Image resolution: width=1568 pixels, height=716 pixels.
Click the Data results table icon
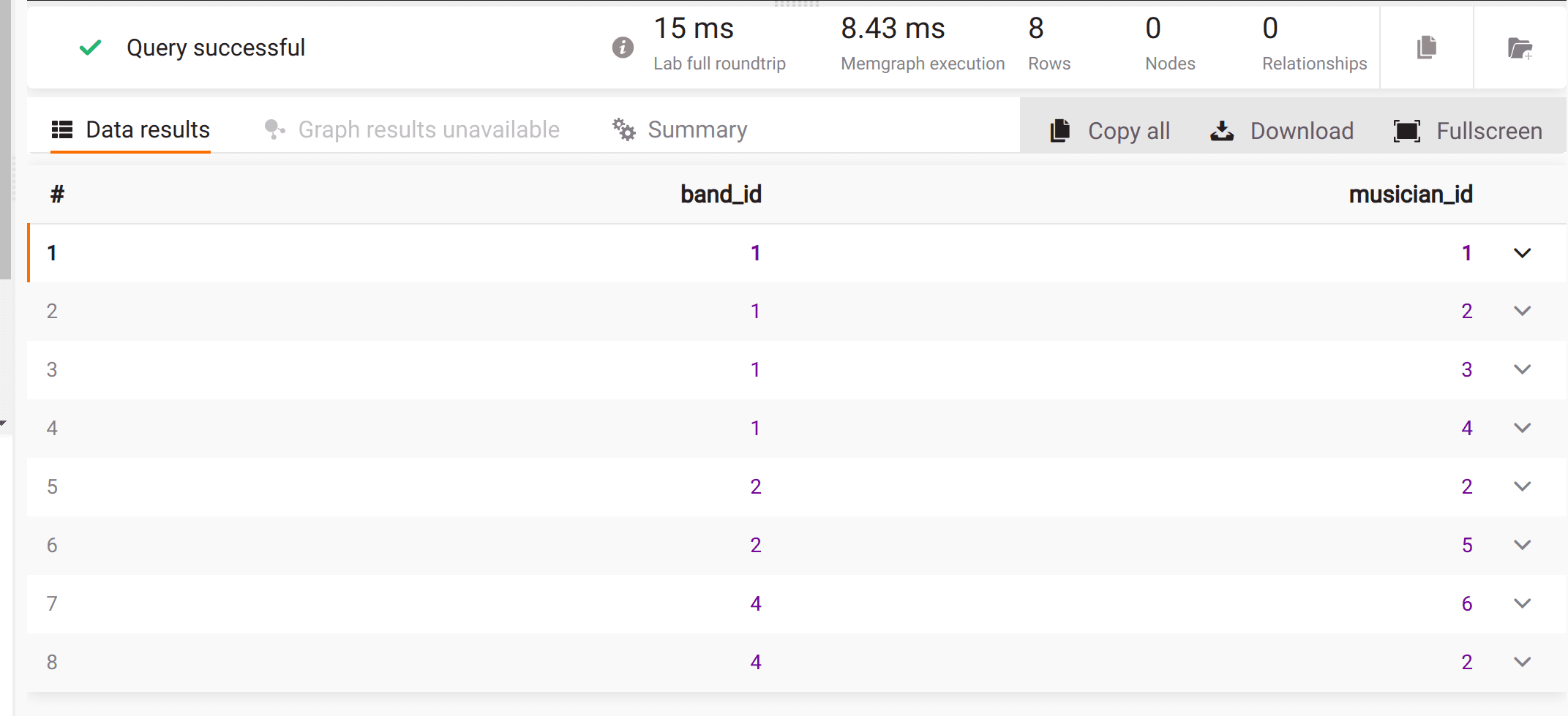point(62,129)
